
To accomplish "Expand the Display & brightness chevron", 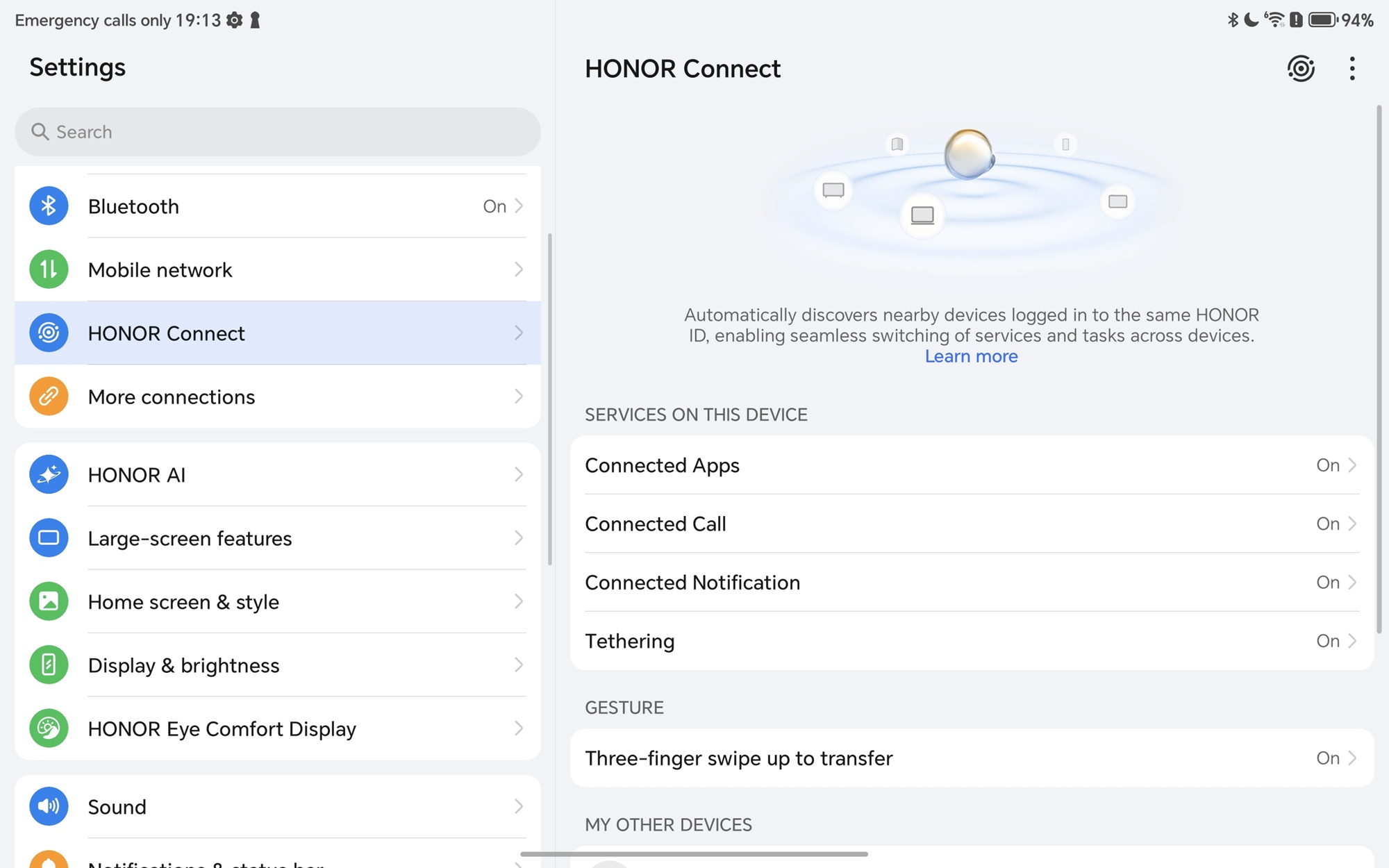I will [x=518, y=665].
